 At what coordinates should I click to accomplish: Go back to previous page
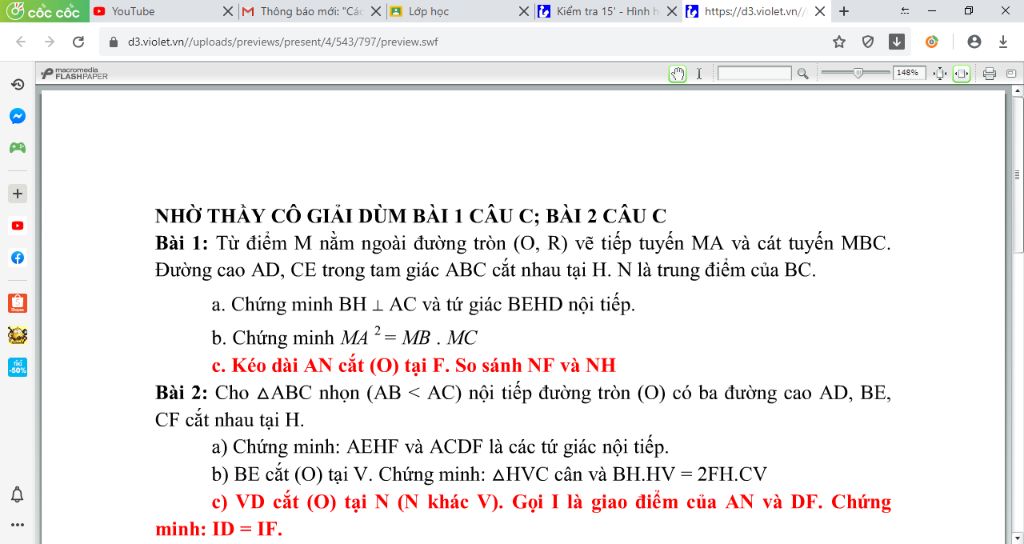pyautogui.click(x=21, y=42)
